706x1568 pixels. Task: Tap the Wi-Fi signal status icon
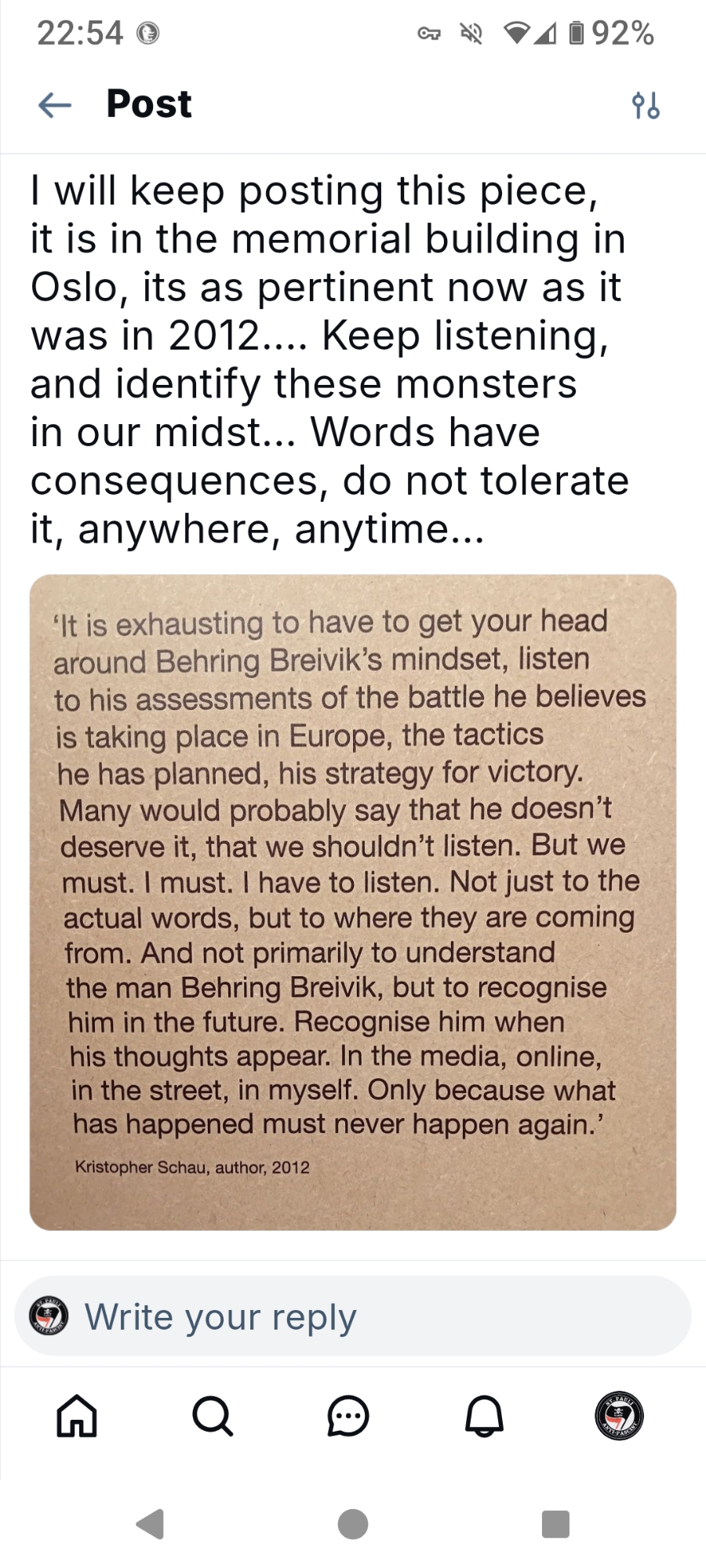click(x=518, y=33)
